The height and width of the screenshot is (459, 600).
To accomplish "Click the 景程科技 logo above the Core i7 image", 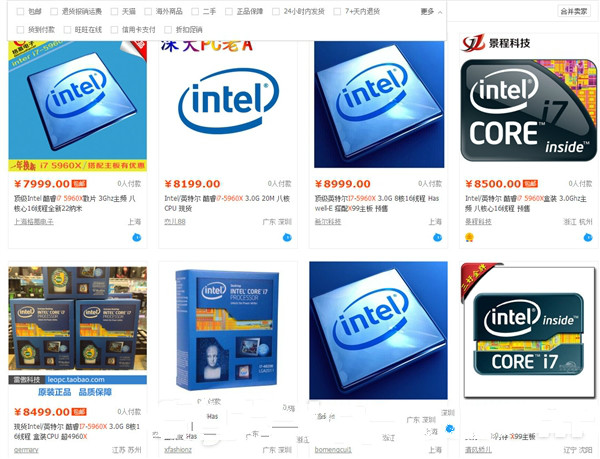I will point(496,43).
